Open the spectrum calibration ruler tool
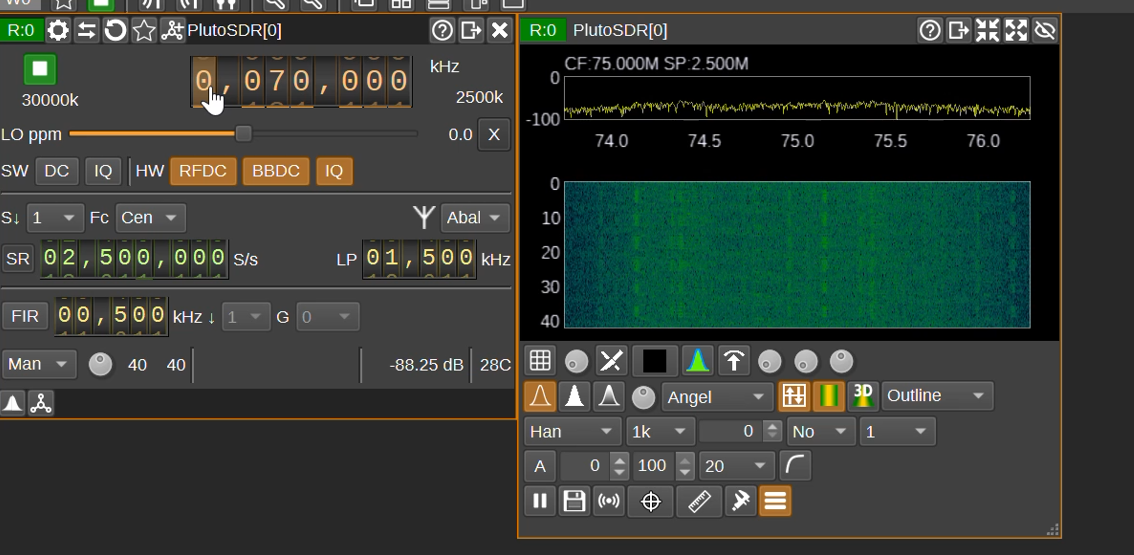1134x555 pixels. pos(699,501)
